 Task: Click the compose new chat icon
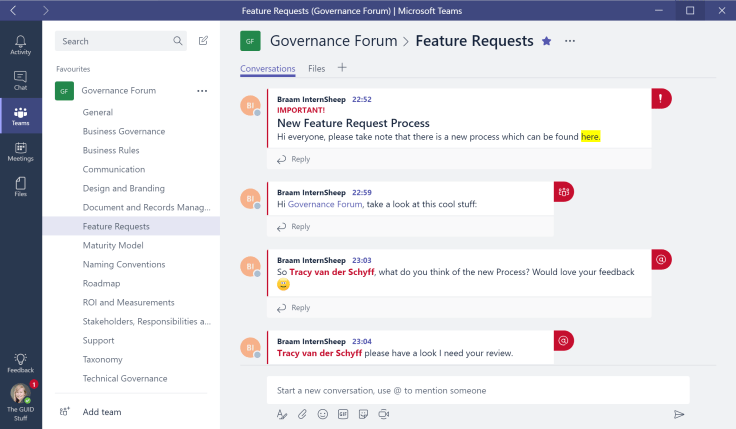click(x=204, y=41)
